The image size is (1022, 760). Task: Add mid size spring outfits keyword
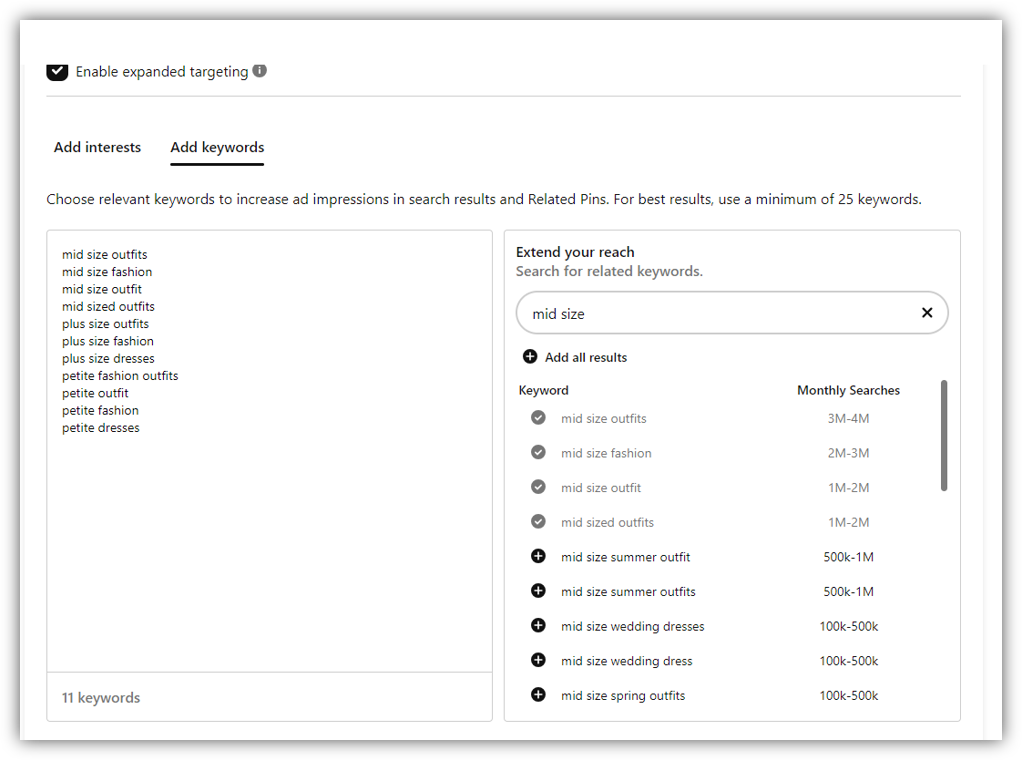[538, 695]
